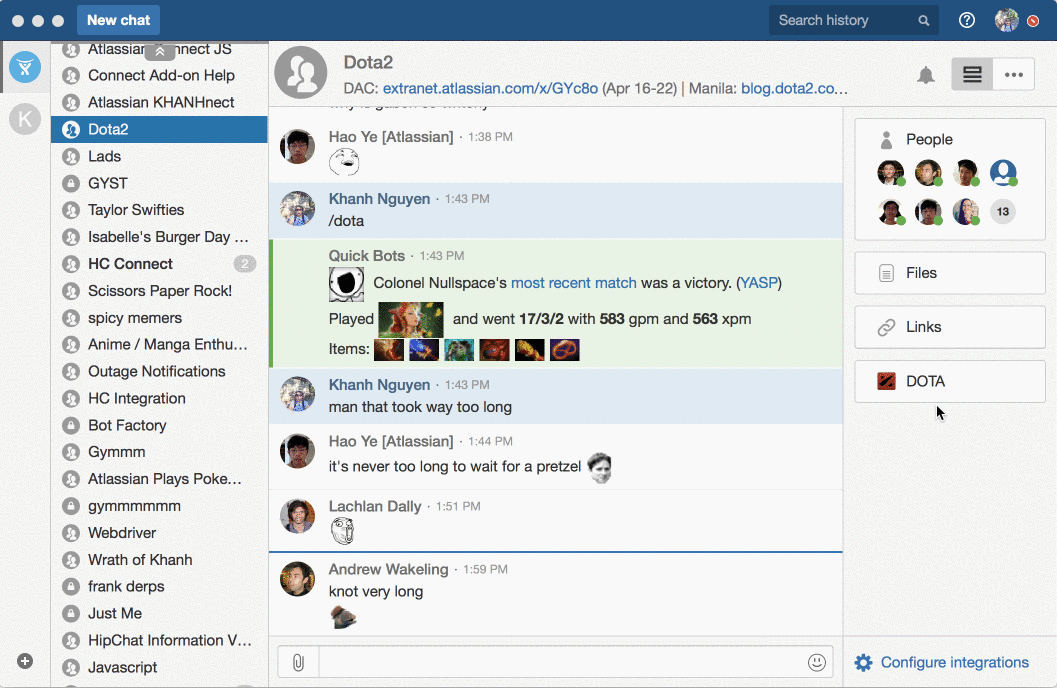Open the spicy memers room
The image size is (1057, 688).
(160, 318)
